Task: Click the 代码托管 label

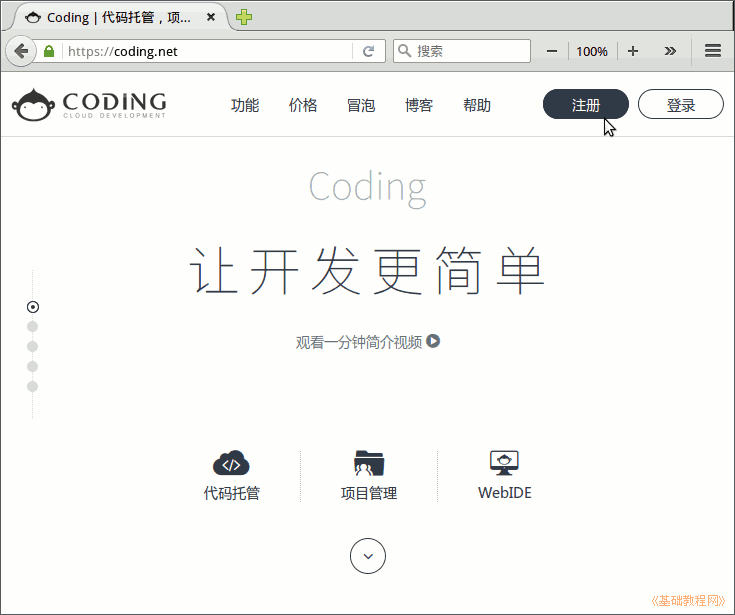Action: click(232, 493)
